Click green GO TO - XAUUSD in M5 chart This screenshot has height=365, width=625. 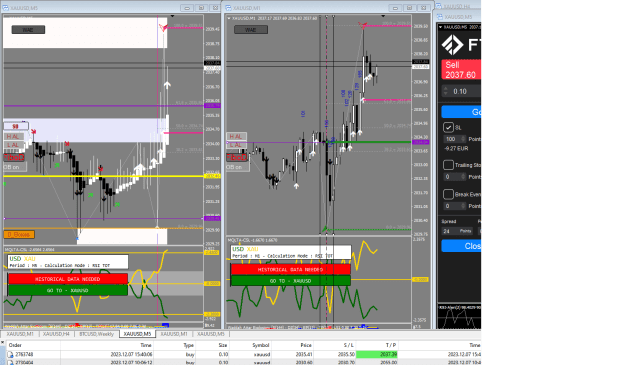point(68,290)
